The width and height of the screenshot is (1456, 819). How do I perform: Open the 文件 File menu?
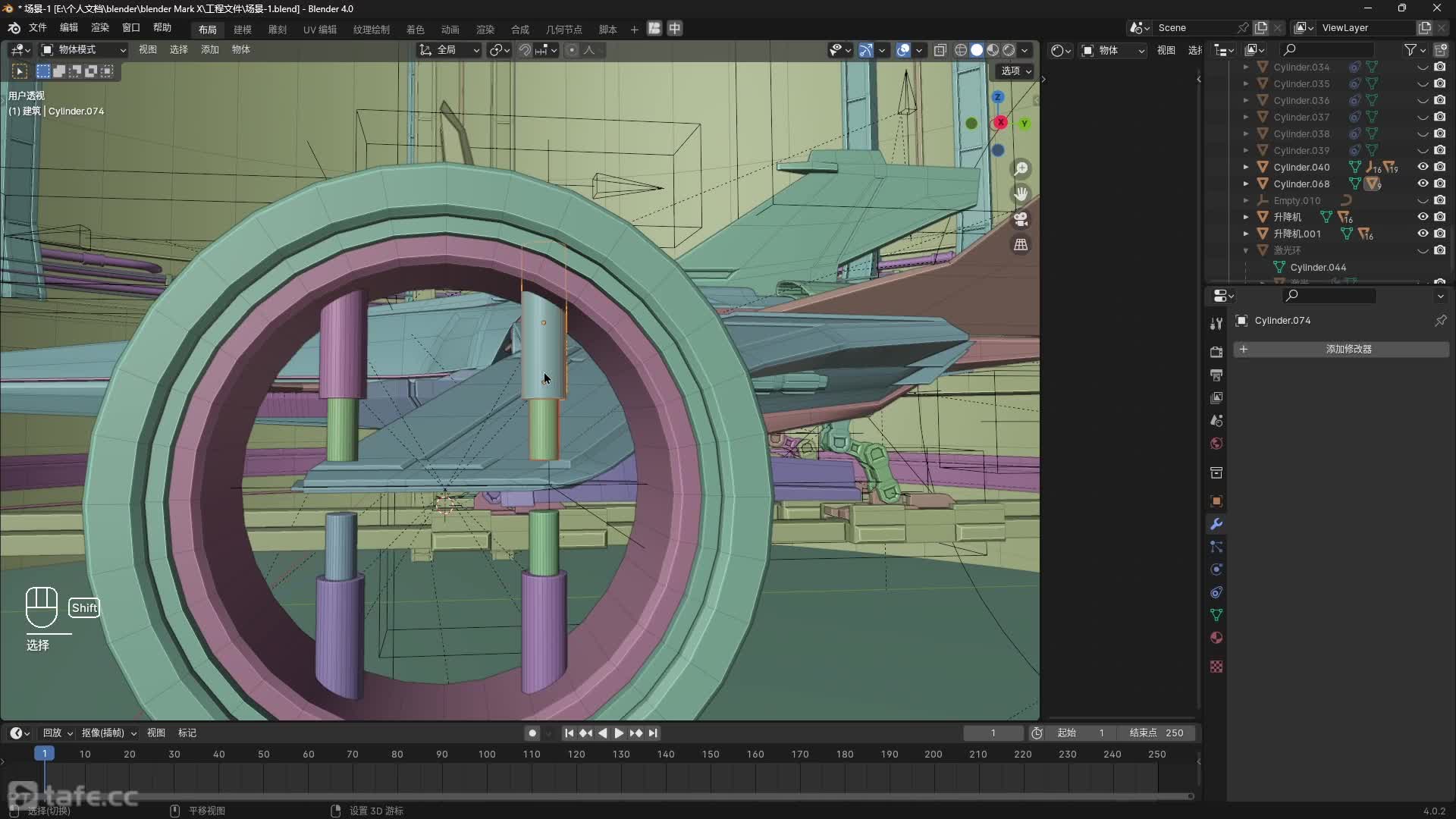[37, 28]
